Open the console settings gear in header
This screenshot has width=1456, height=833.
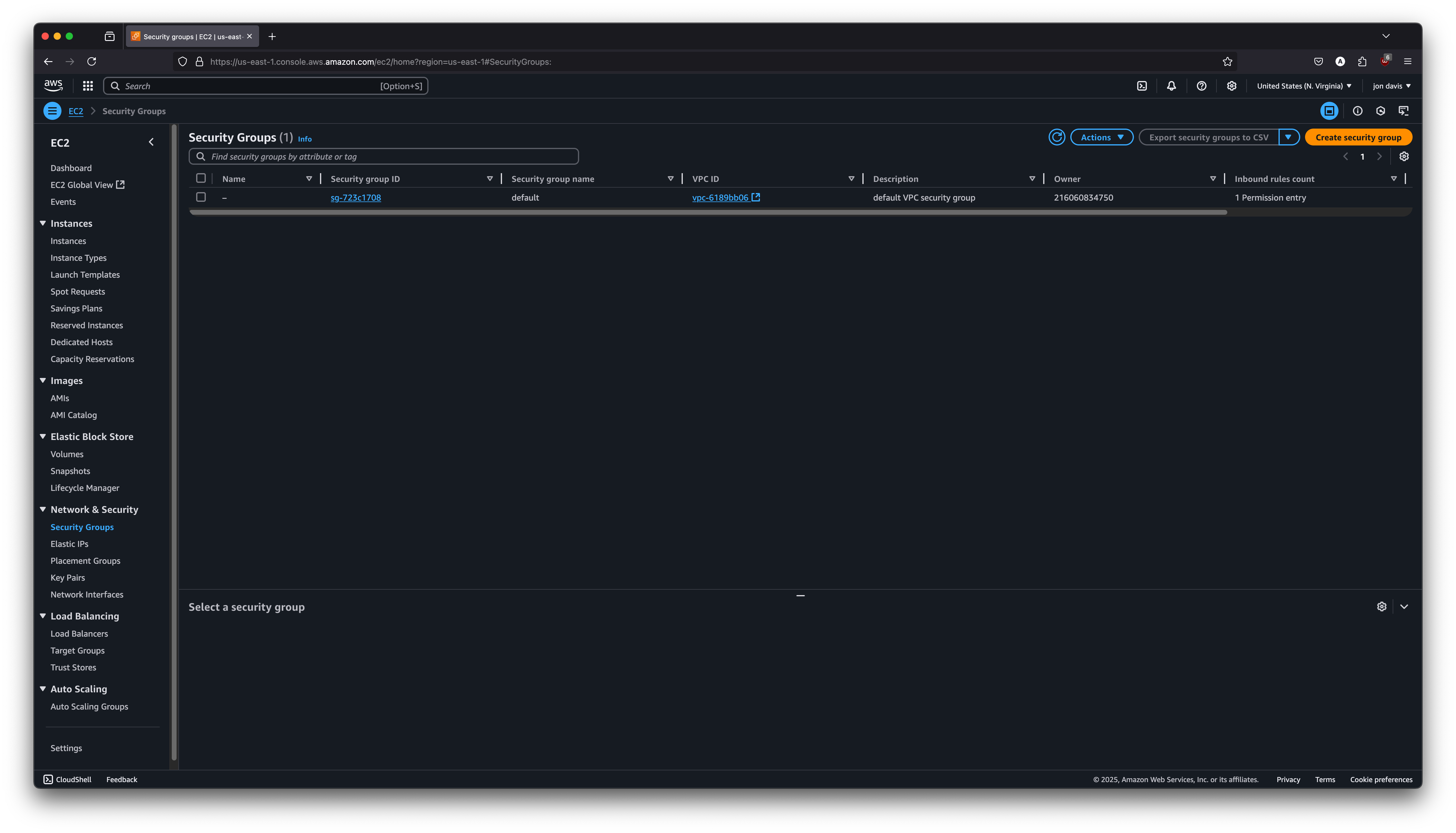(x=1232, y=86)
